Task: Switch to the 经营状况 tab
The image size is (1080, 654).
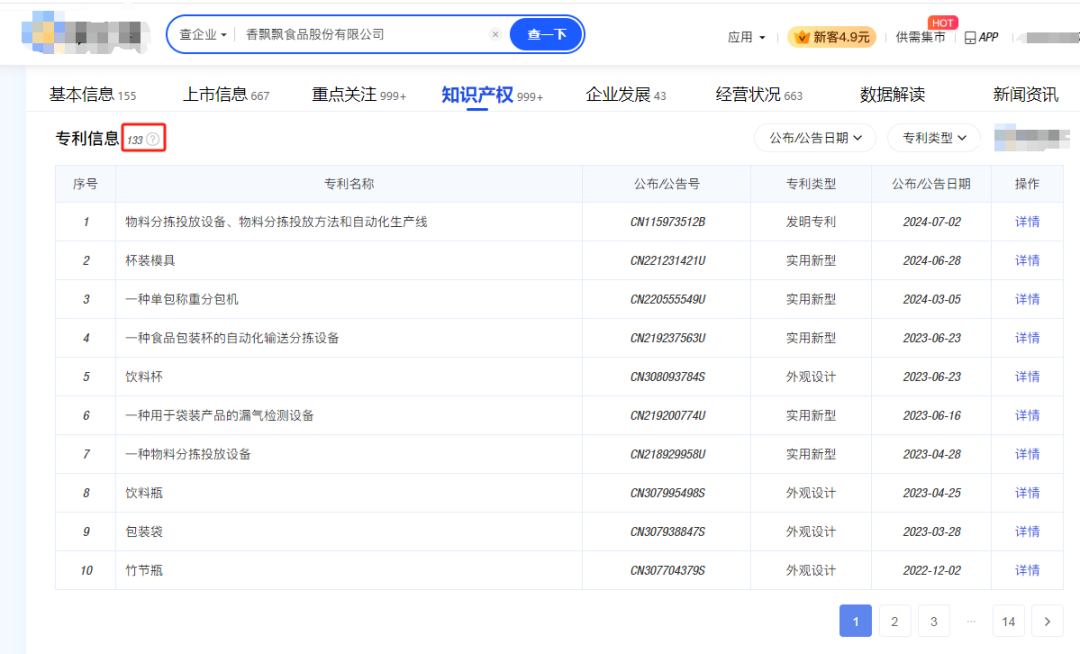Action: [x=758, y=95]
